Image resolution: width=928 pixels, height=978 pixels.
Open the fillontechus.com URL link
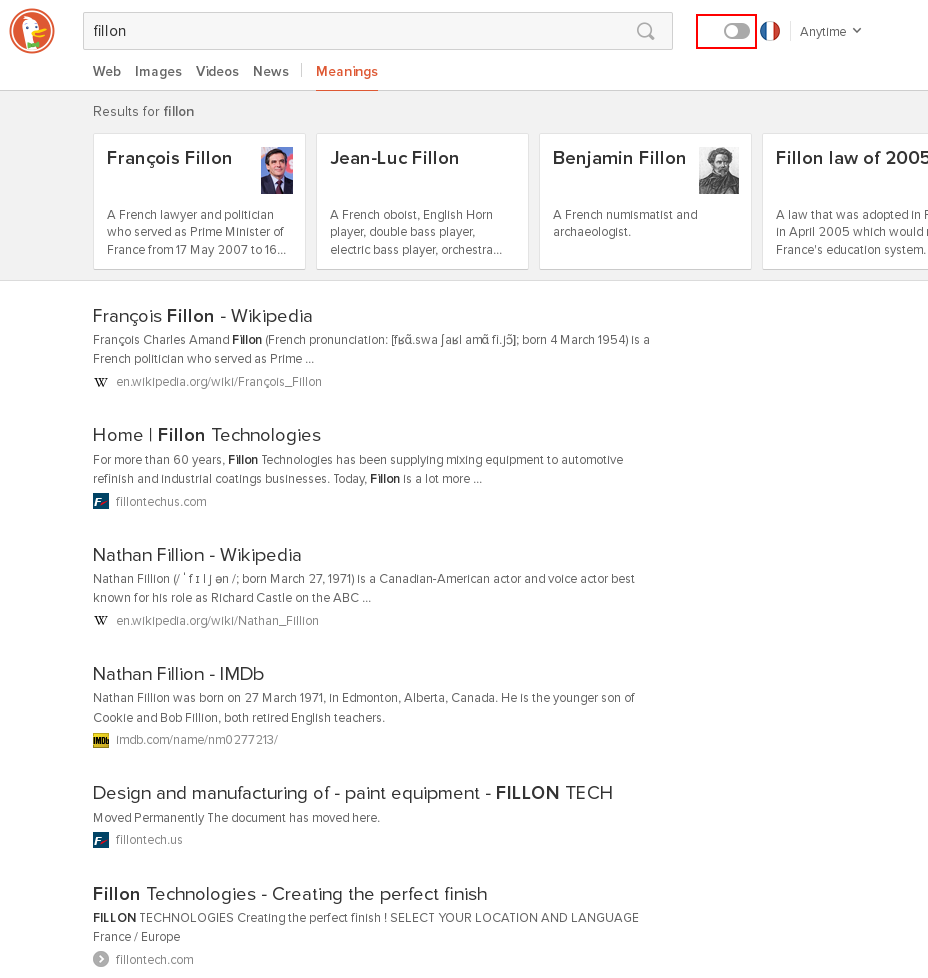(161, 501)
